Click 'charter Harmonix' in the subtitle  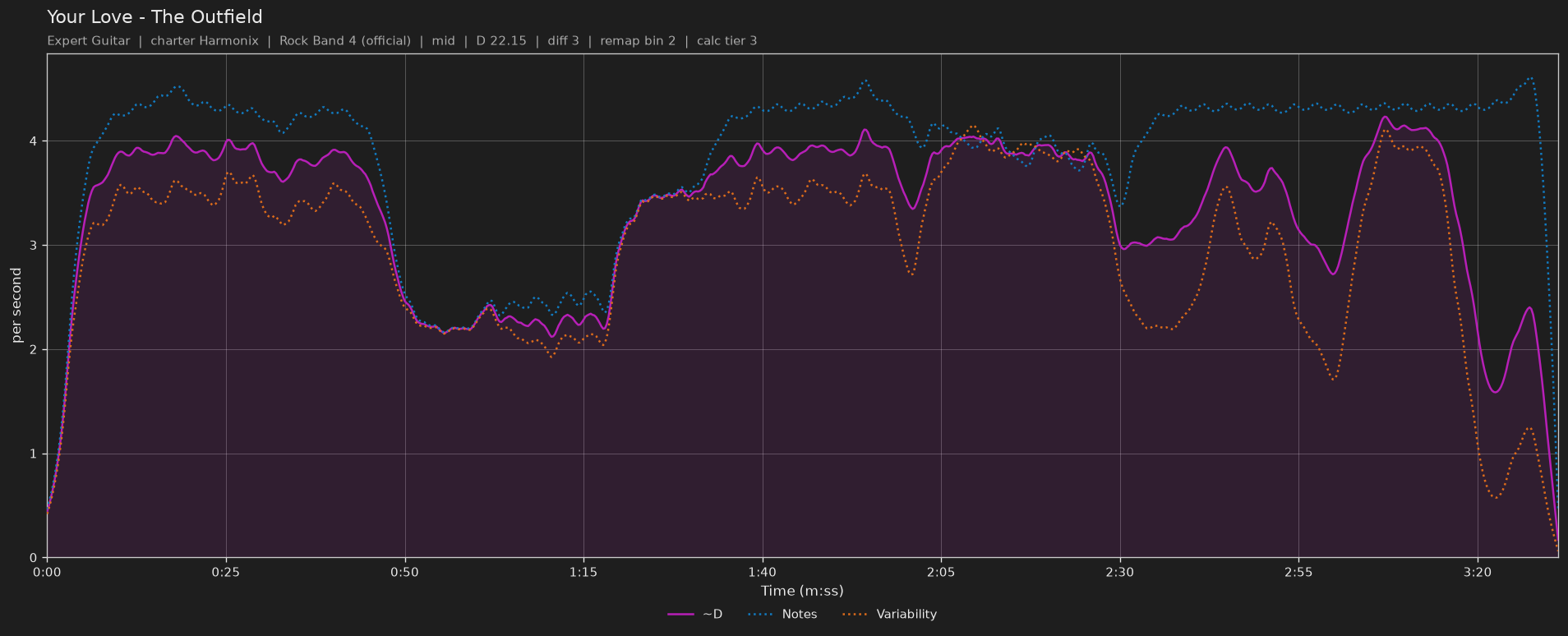[205, 41]
